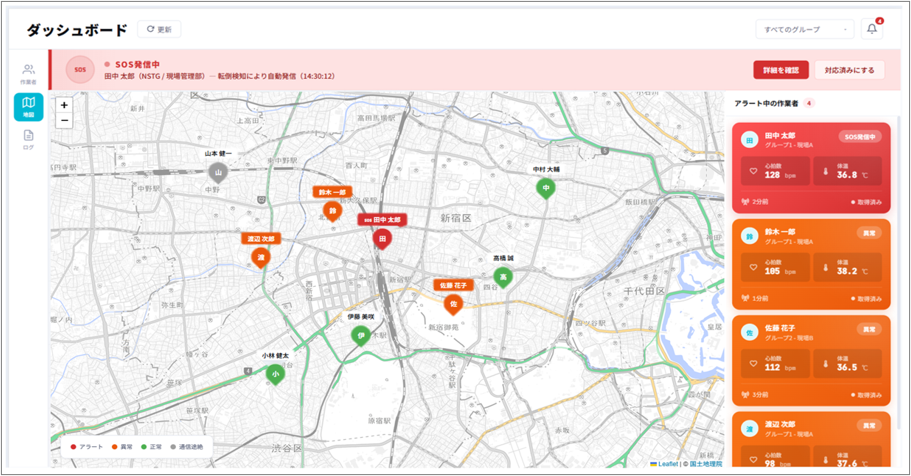
Task: Click the 渡辺 次郎 map label
Action: click(261, 238)
